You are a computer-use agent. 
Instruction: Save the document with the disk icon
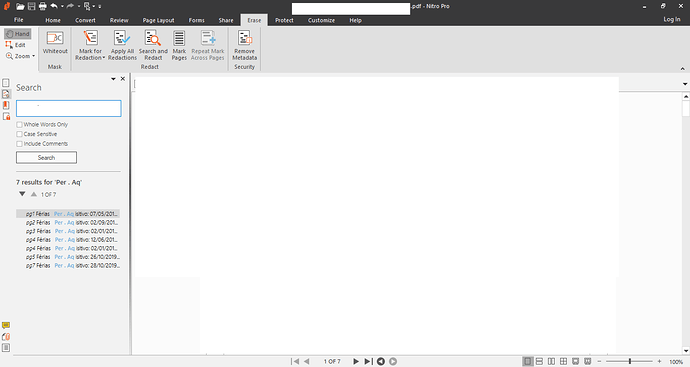pos(31,6)
